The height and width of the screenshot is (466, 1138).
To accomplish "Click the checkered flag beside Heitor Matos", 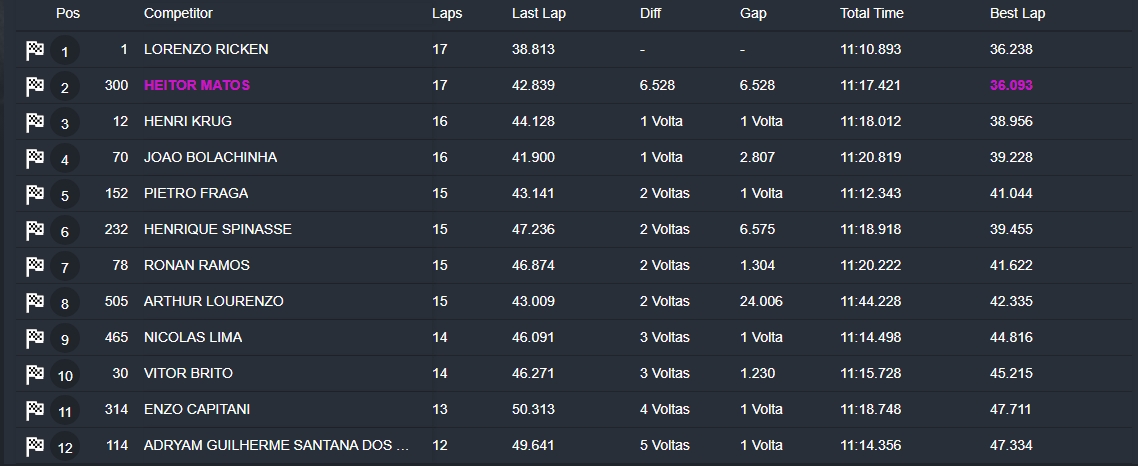I will point(35,87).
